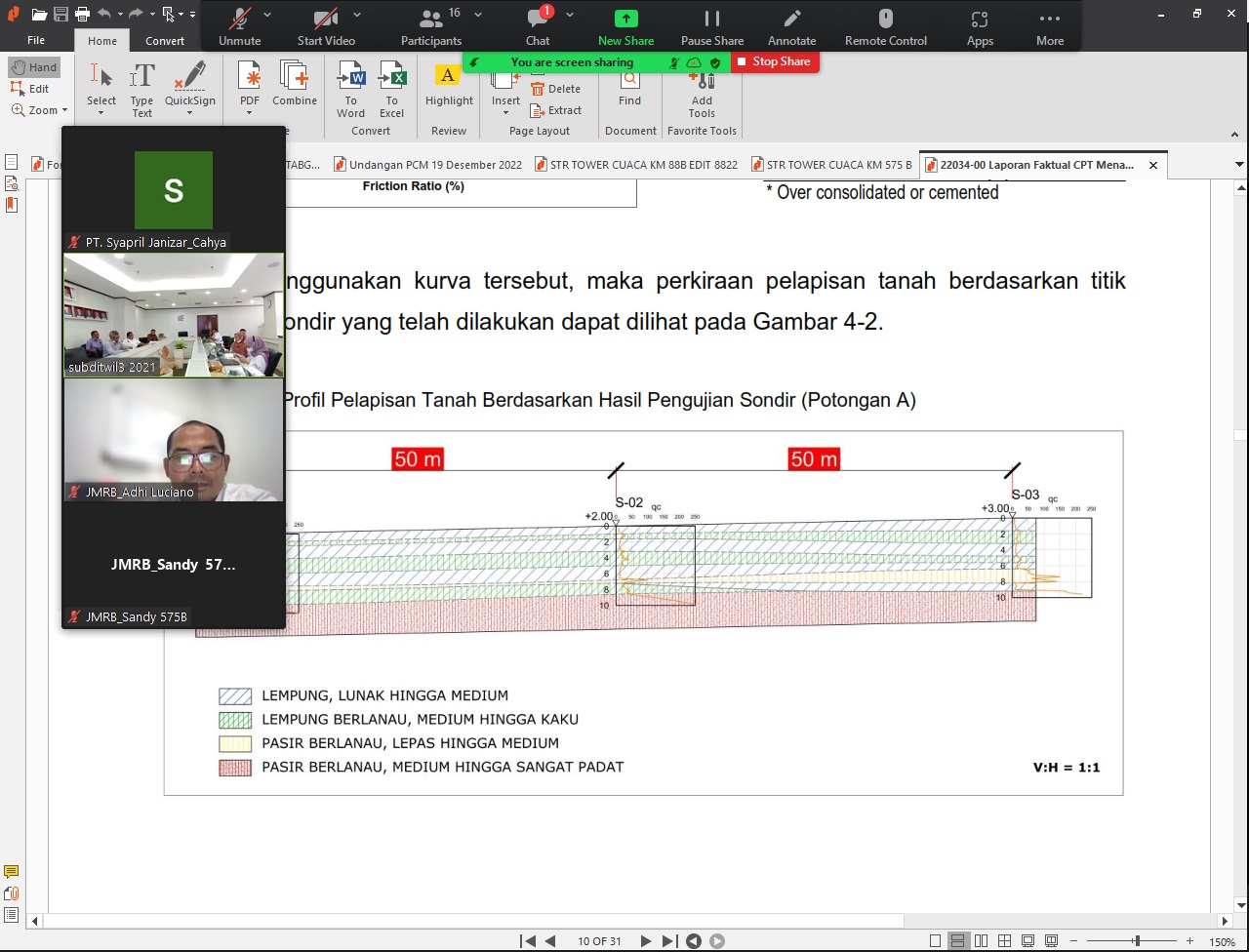Screen dimensions: 1249x952
Task: Adjust the zoom level slider in status bar
Action: tap(1137, 941)
